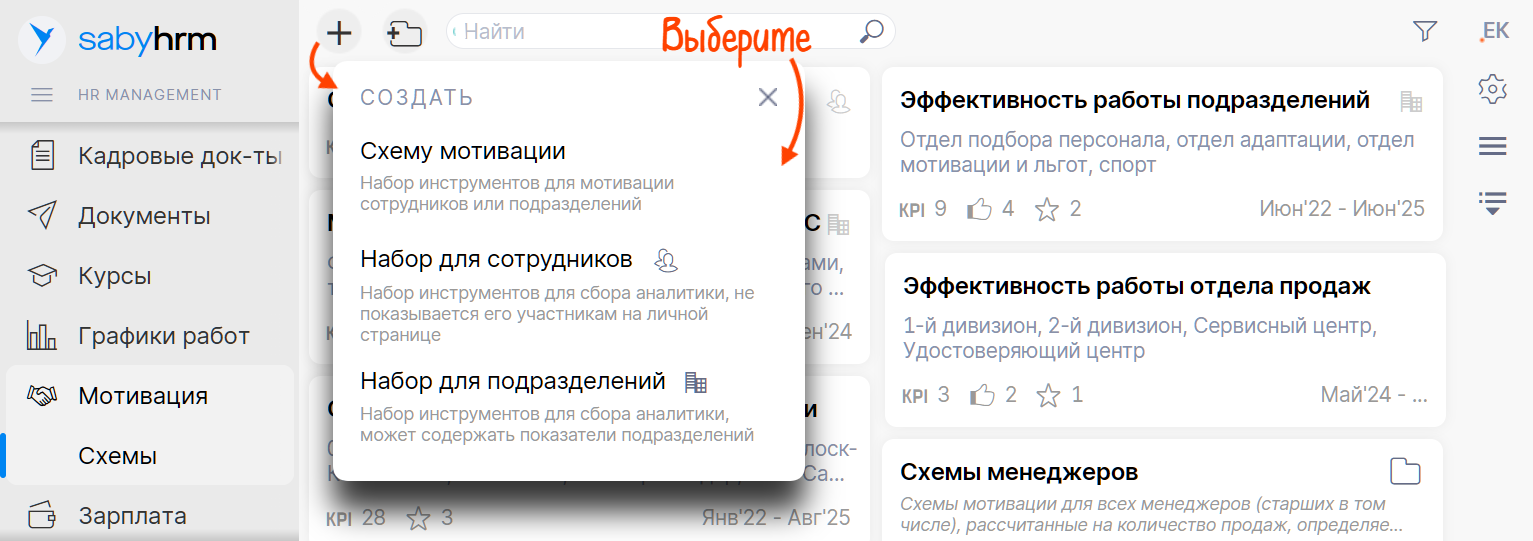Open the Схемы менеджеров folder
The width and height of the screenshot is (1533, 541).
[1019, 472]
